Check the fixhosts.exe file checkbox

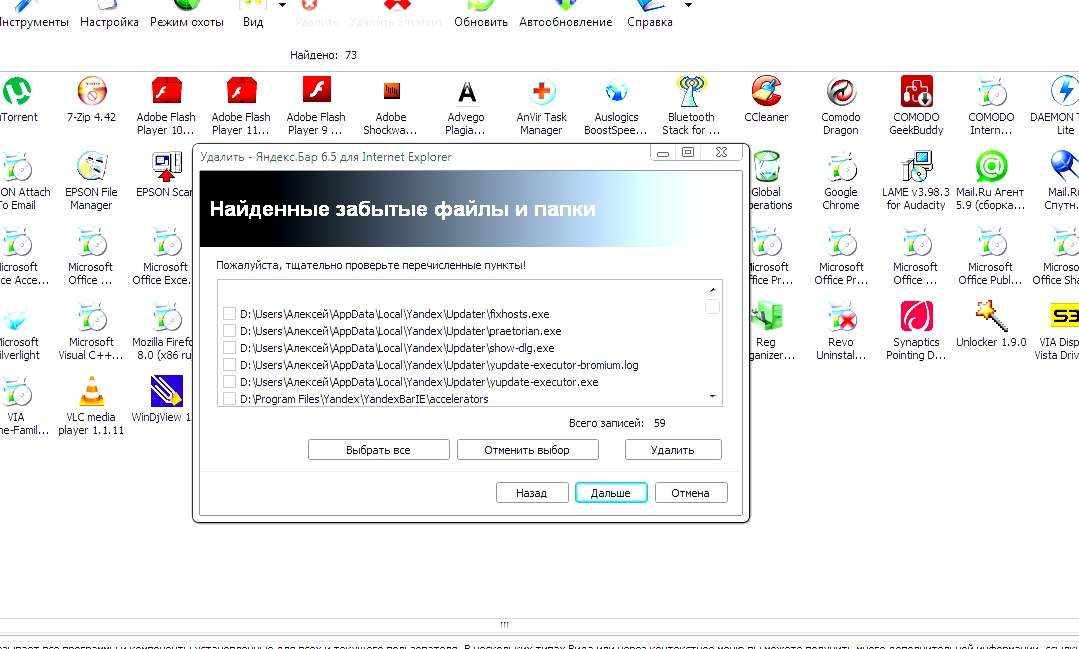230,314
